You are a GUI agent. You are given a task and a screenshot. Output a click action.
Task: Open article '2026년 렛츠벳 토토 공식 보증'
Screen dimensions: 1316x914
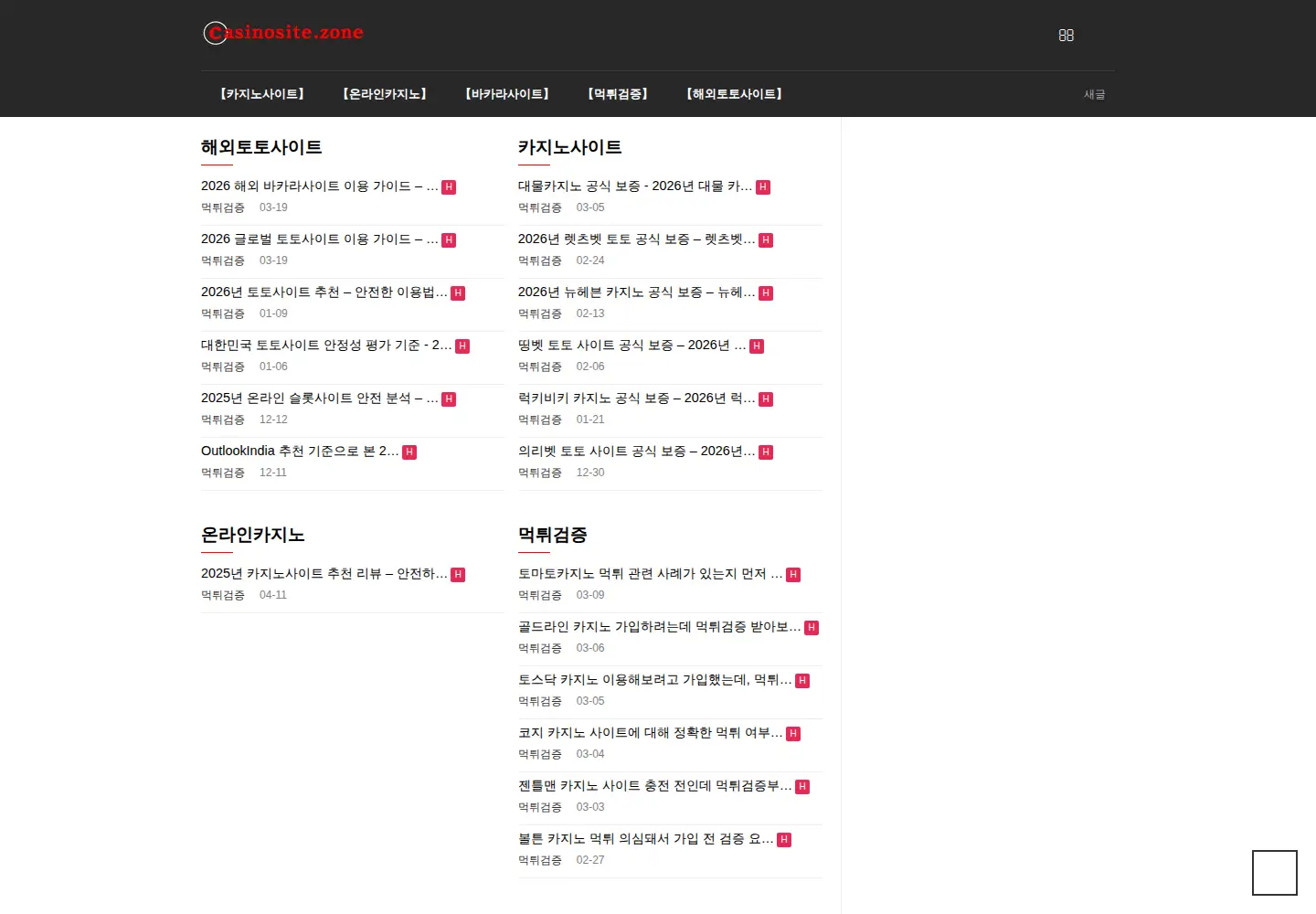637,239
